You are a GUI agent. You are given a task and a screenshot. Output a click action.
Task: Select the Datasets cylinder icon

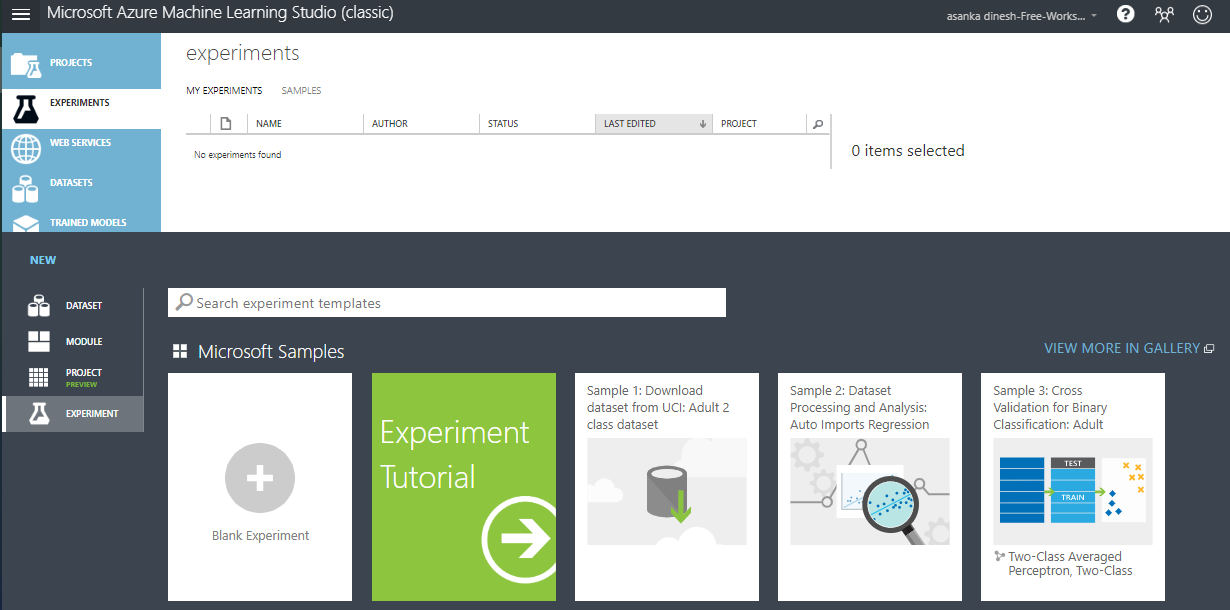26,187
